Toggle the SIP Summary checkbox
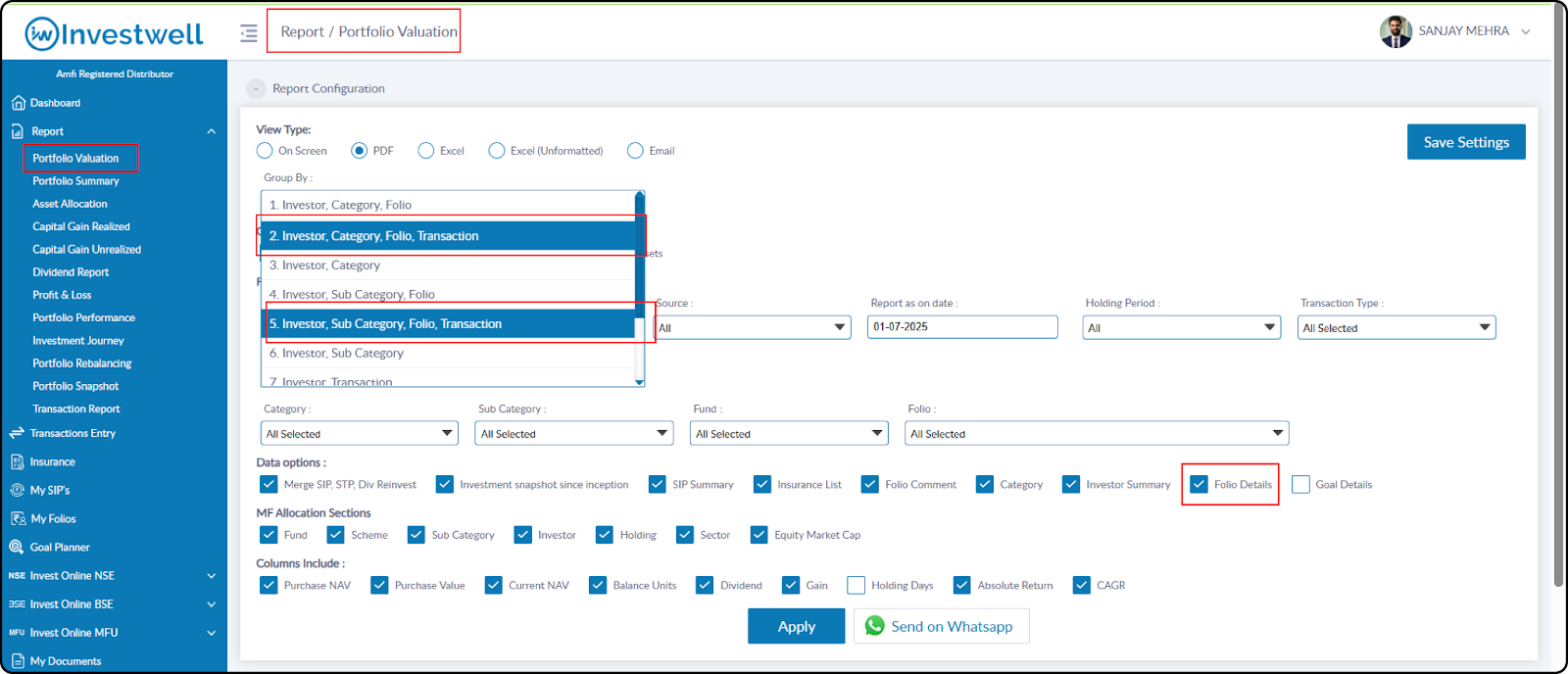The width and height of the screenshot is (1568, 674). point(657,485)
